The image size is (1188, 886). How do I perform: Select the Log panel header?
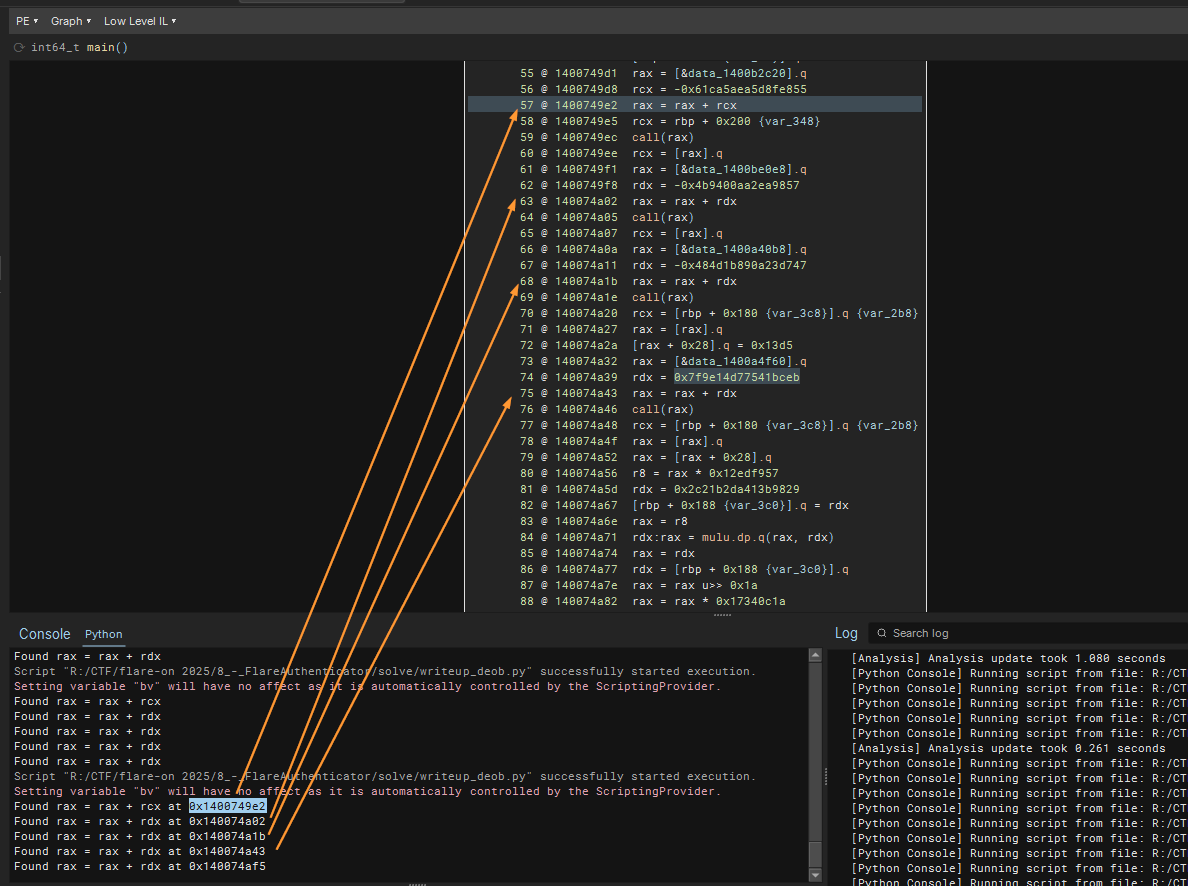(x=846, y=633)
